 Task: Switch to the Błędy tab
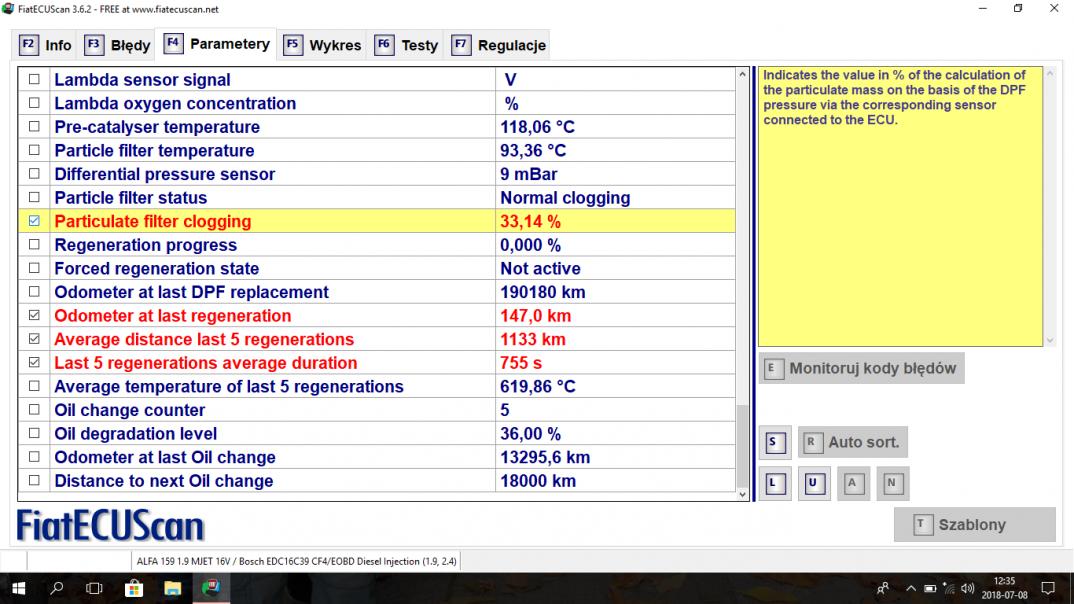click(x=119, y=45)
